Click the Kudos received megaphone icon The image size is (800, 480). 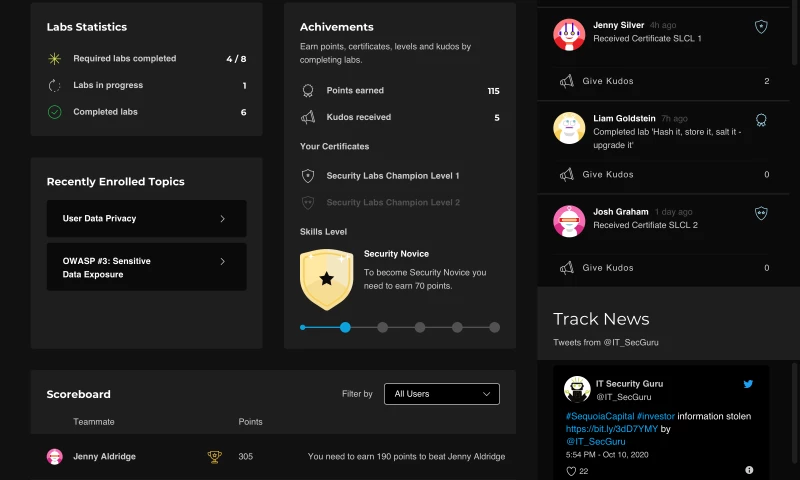point(308,117)
